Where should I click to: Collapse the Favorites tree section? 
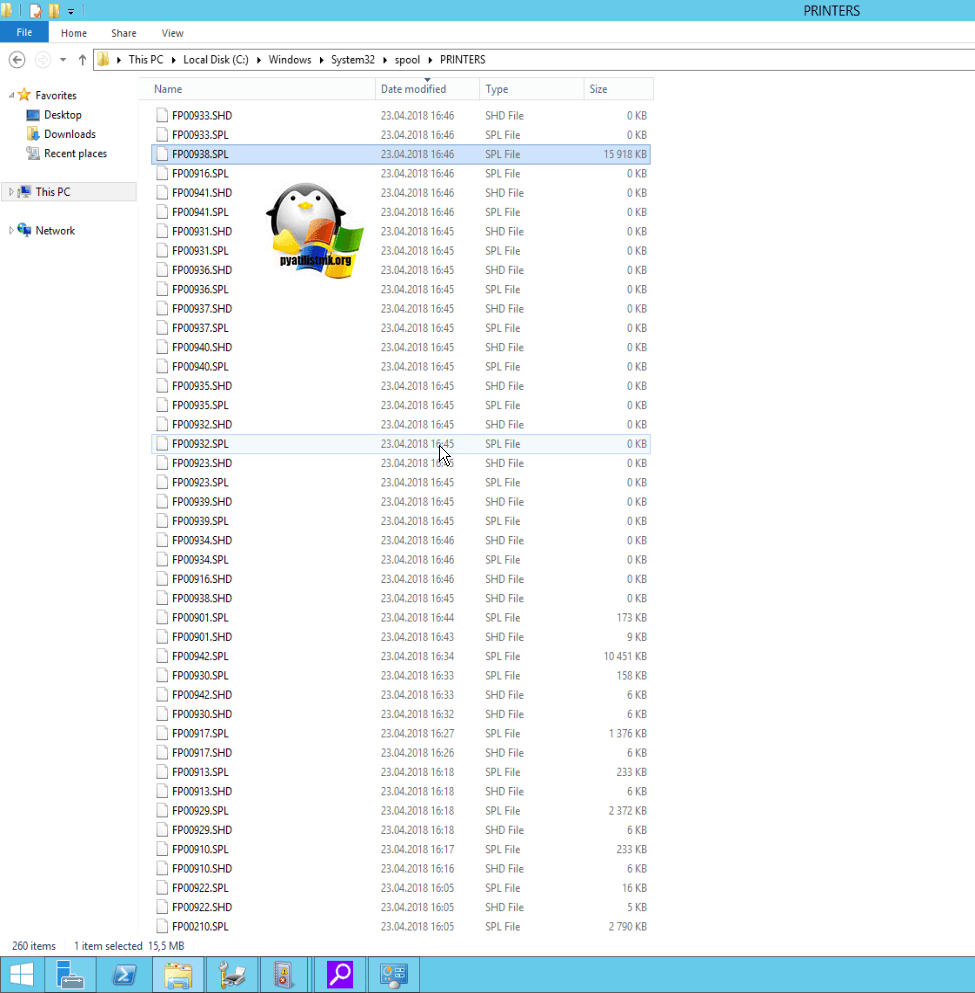coord(11,96)
